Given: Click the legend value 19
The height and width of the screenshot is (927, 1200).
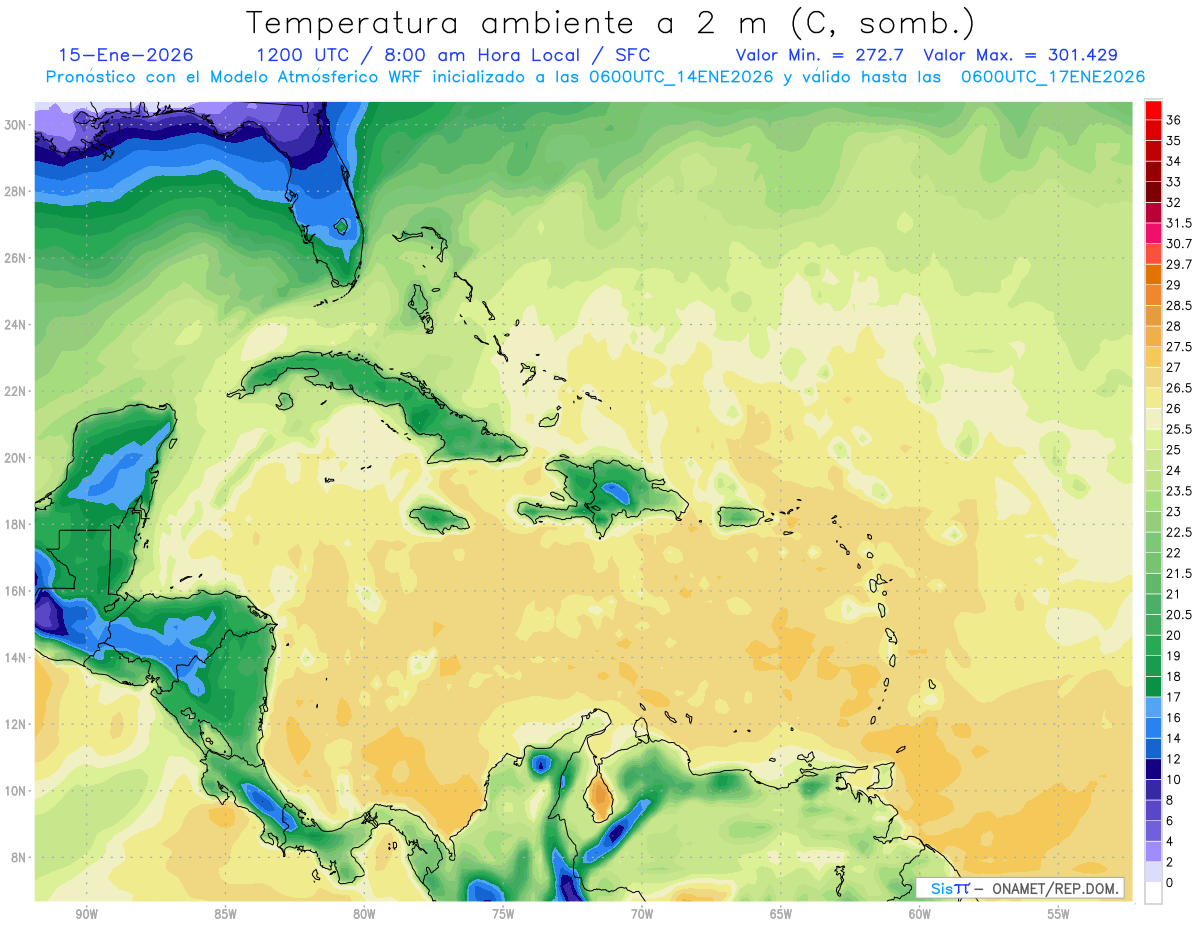Looking at the screenshot, I should pyautogui.click(x=1173, y=656).
